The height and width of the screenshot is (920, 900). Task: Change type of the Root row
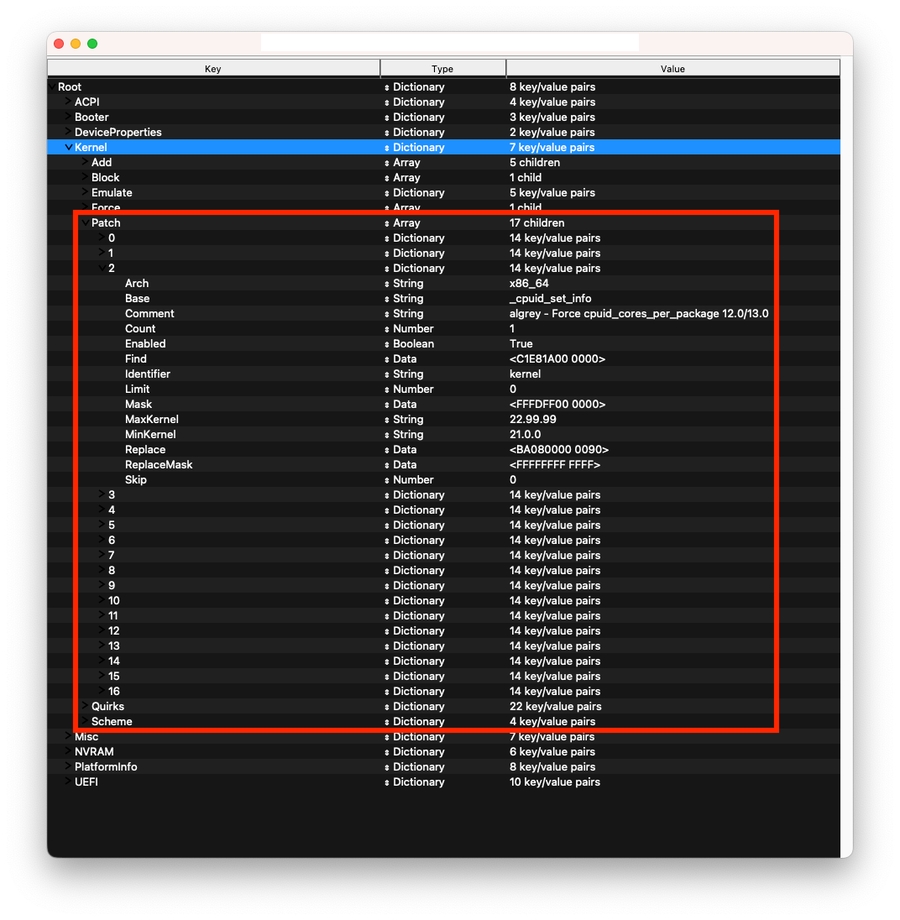point(387,87)
